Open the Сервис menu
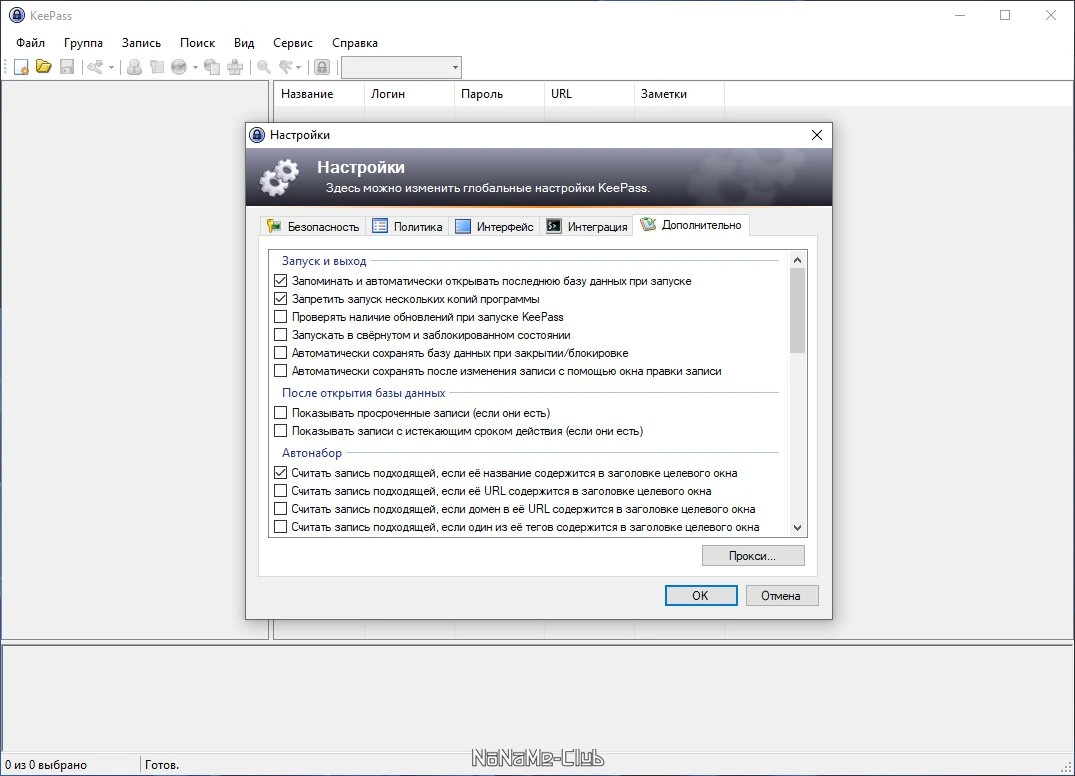 [x=293, y=43]
